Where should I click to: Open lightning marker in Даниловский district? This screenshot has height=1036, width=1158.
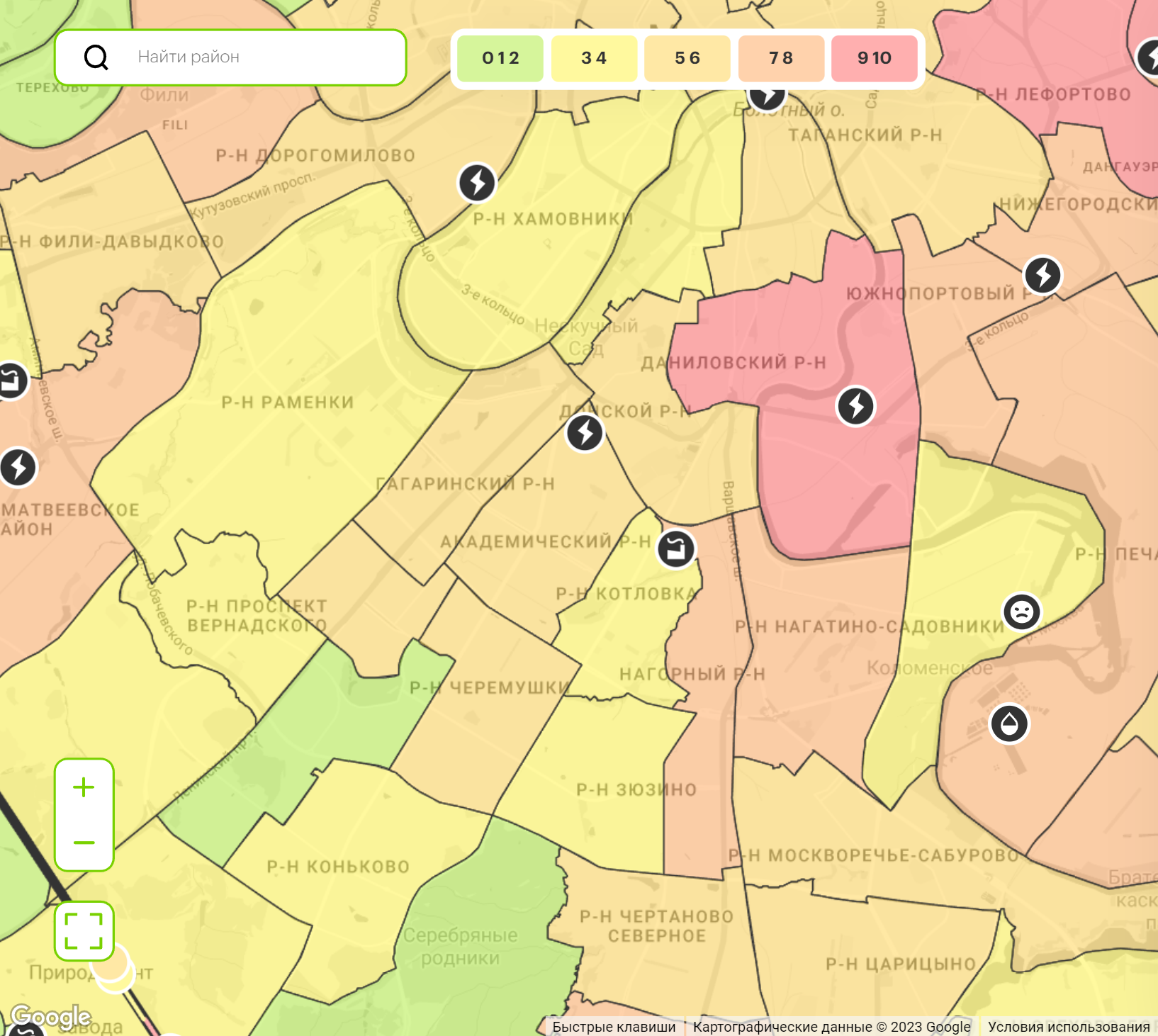coord(856,406)
